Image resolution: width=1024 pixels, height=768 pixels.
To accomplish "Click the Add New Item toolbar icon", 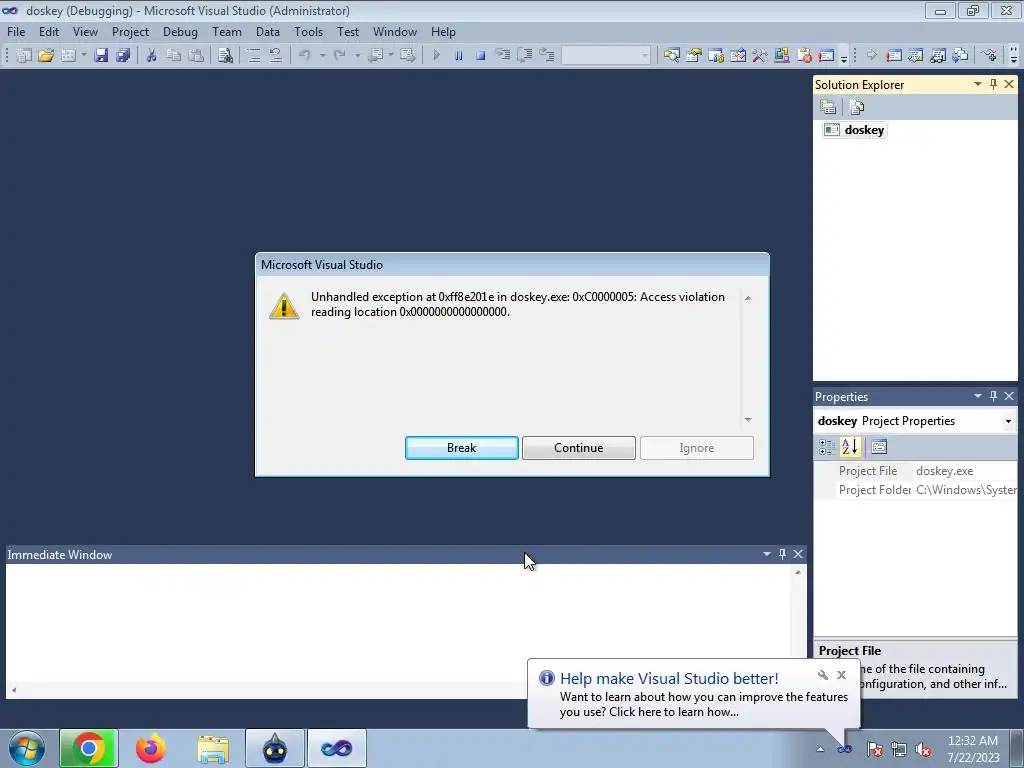I will pos(68,56).
